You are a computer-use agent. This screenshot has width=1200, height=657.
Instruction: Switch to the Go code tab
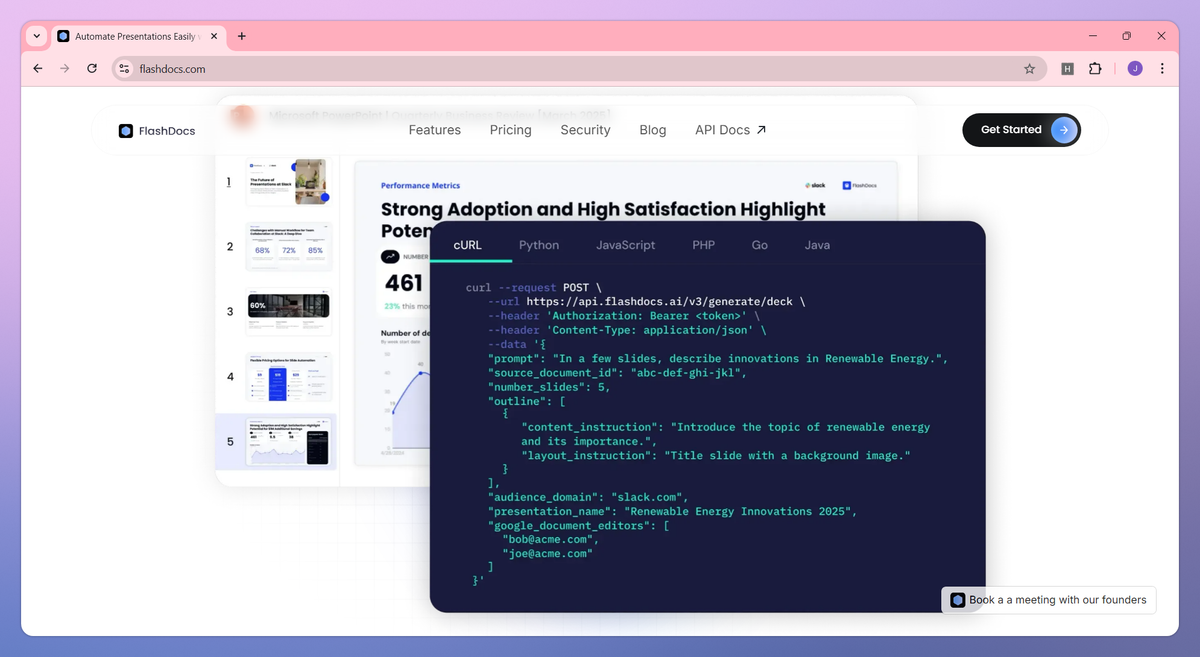(x=760, y=245)
